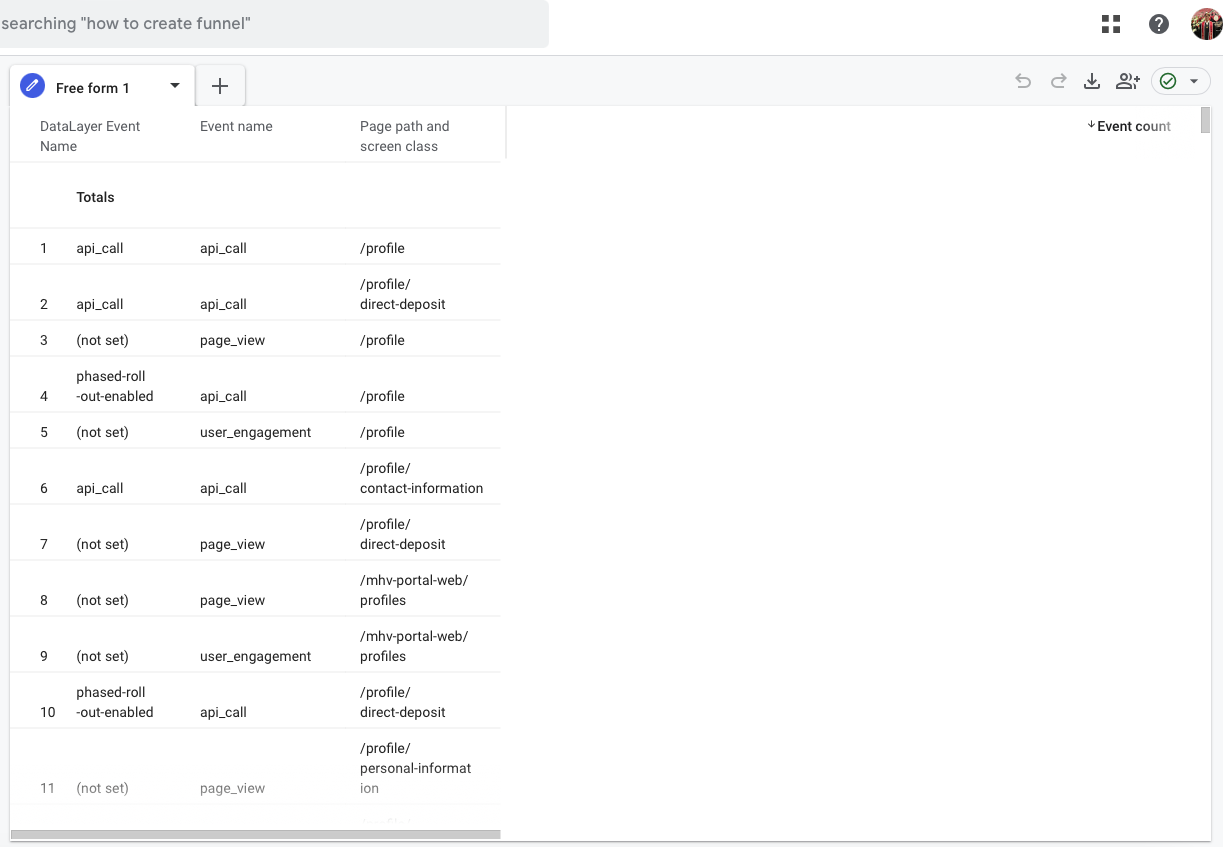
Task: Click the horizontal scrollbar below the table
Action: pyautogui.click(x=255, y=832)
